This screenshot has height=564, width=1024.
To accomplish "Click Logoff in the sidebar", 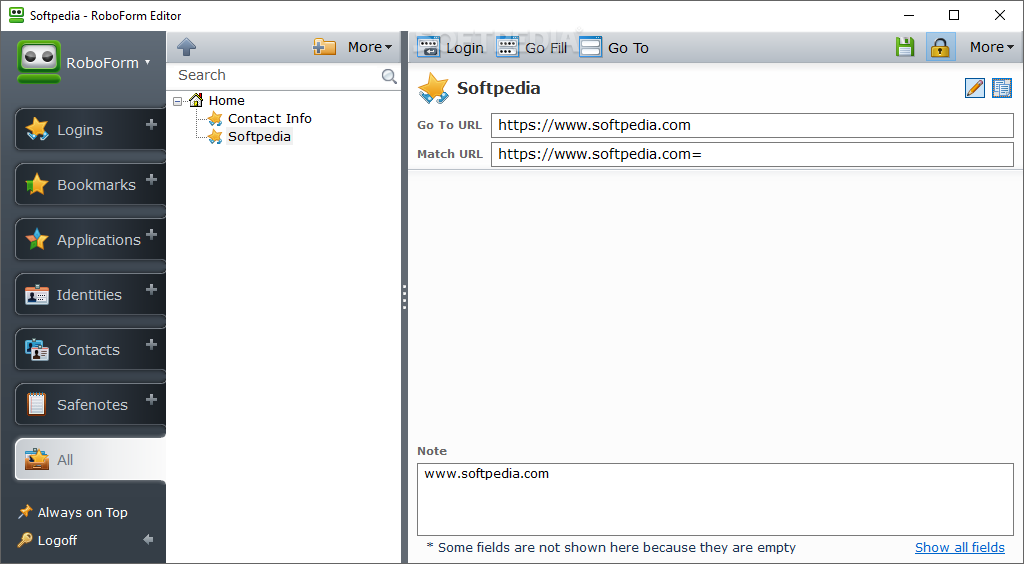I will coord(48,540).
